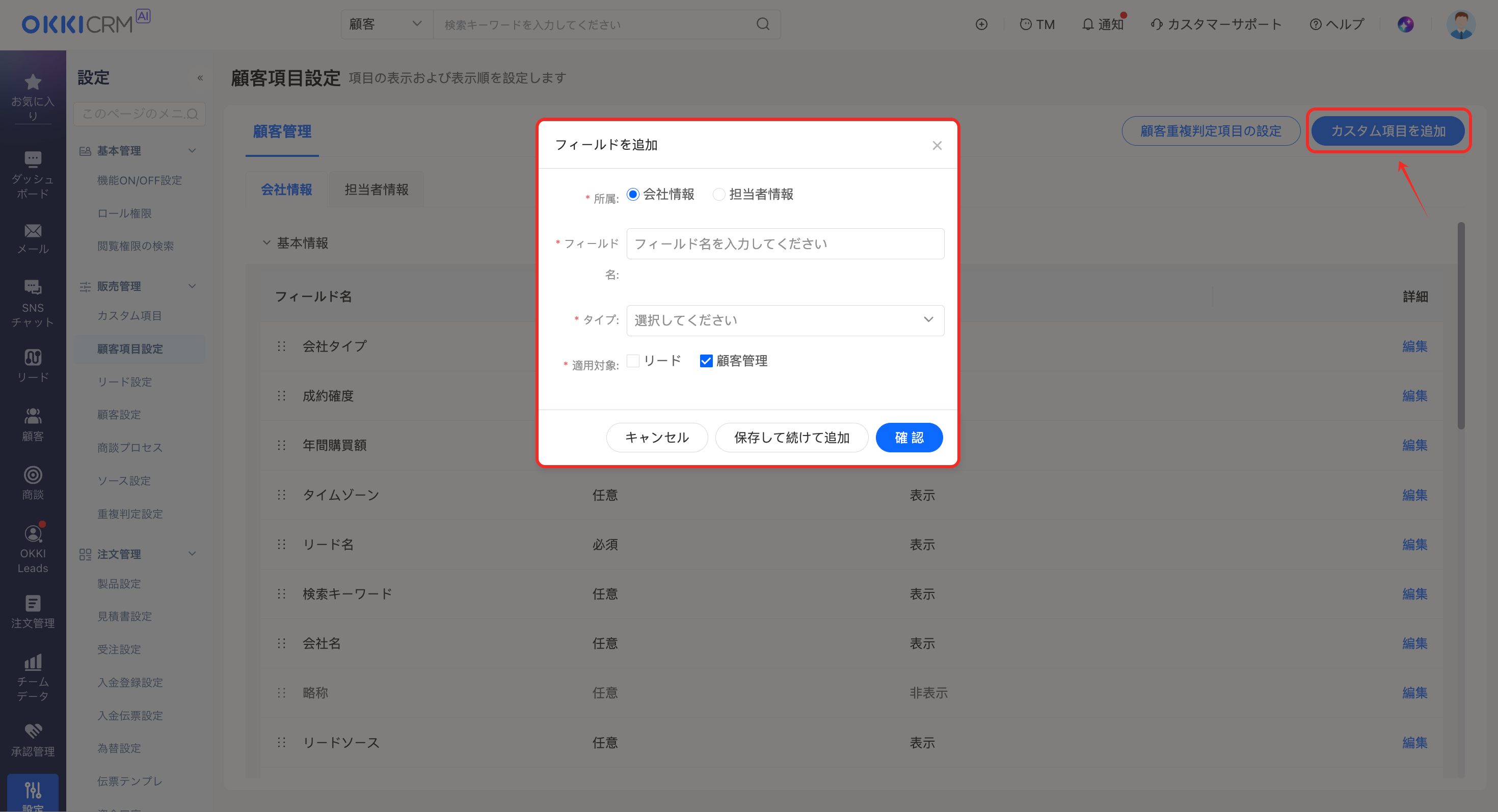This screenshot has height=812, width=1498.
Task: Open ロール権限 menu item
Action: pyautogui.click(x=124, y=213)
